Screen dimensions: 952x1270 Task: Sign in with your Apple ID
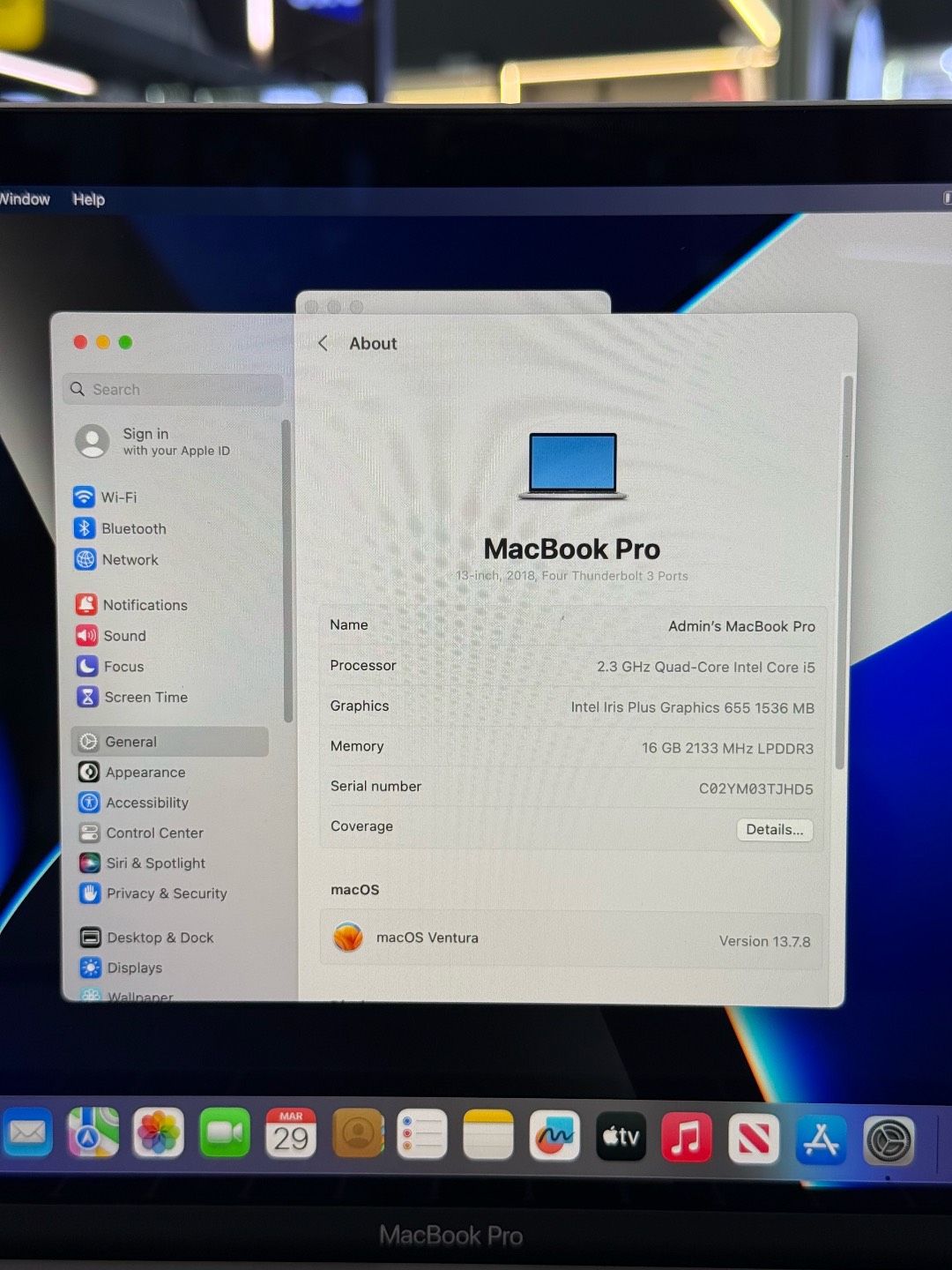(x=154, y=441)
